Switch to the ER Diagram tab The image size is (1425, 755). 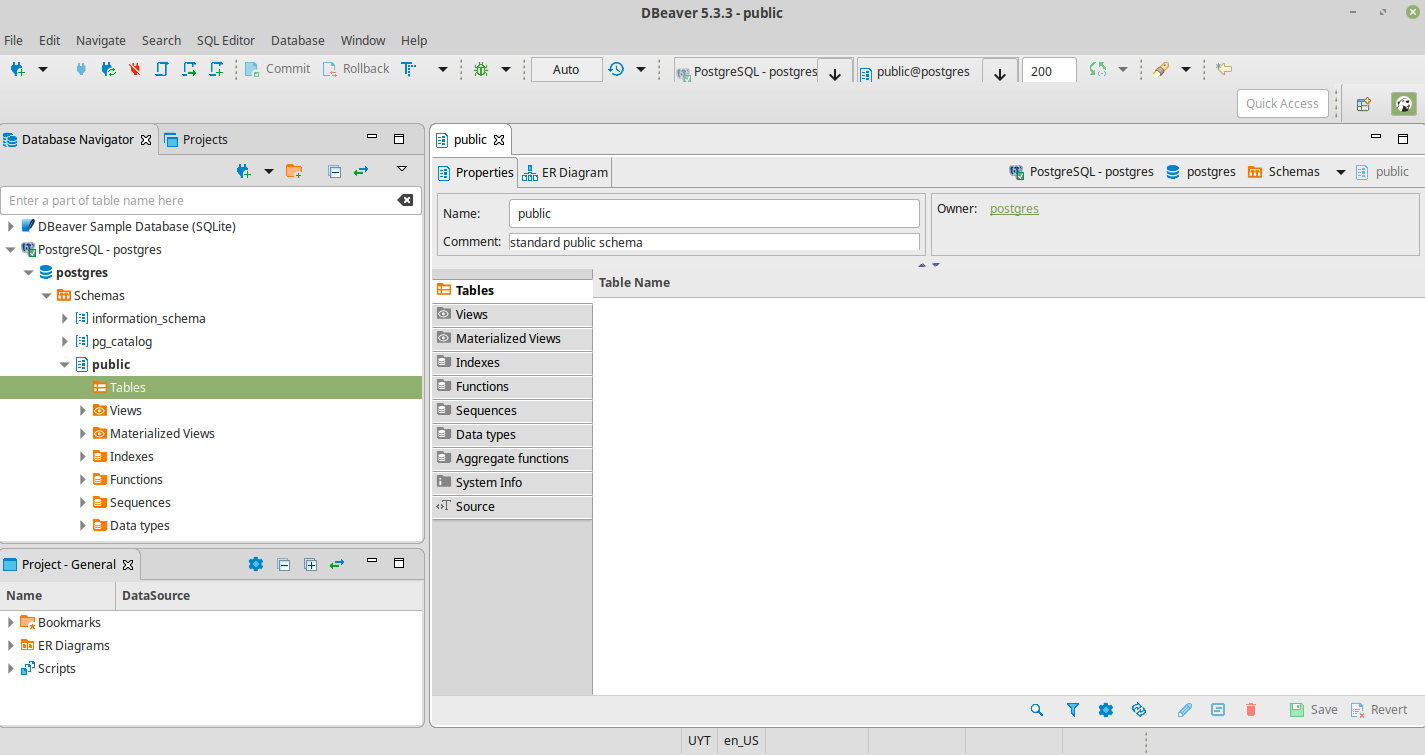pyautogui.click(x=565, y=172)
